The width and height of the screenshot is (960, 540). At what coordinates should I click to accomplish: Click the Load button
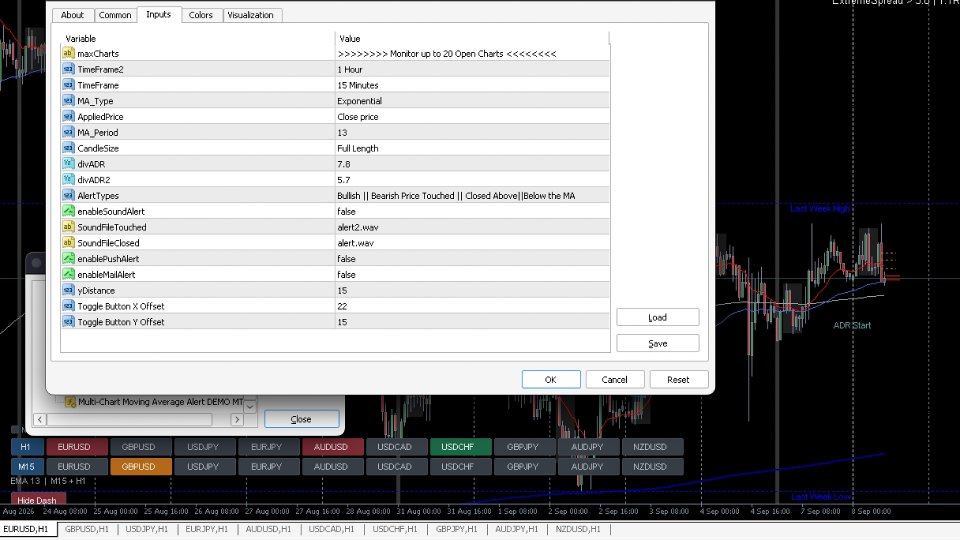[658, 317]
